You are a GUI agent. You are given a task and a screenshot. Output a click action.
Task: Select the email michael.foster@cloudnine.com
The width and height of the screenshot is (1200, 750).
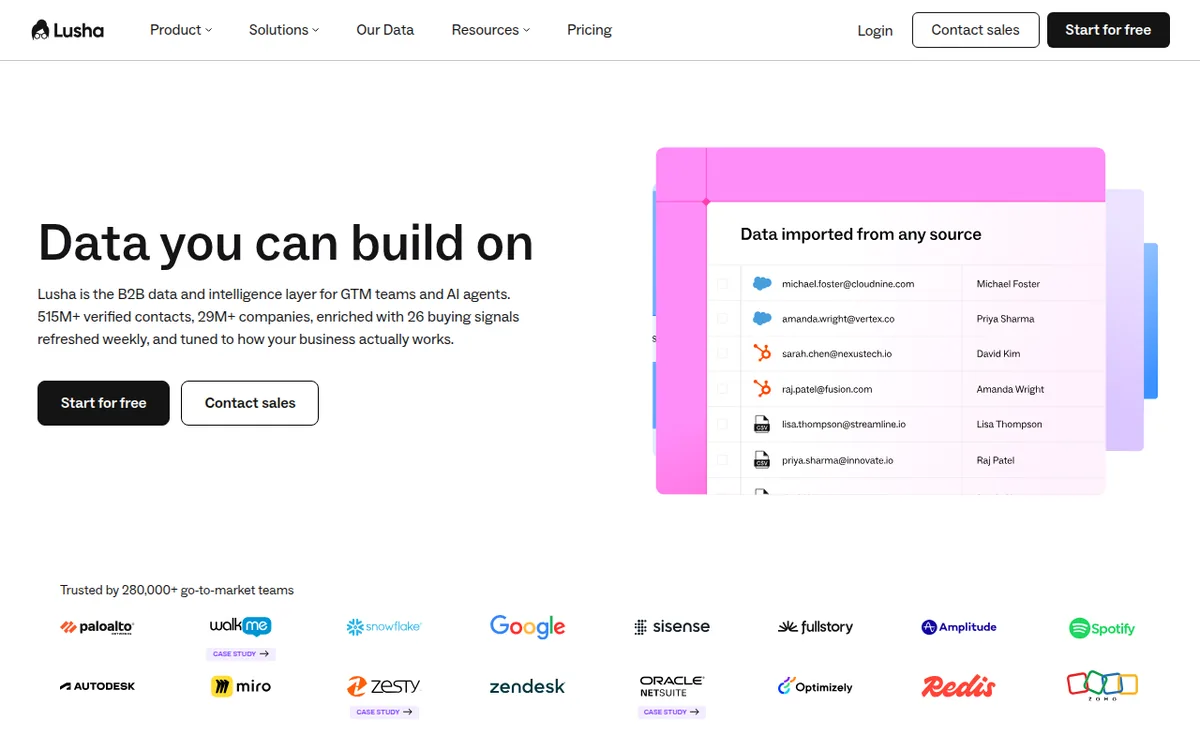pyautogui.click(x=848, y=284)
